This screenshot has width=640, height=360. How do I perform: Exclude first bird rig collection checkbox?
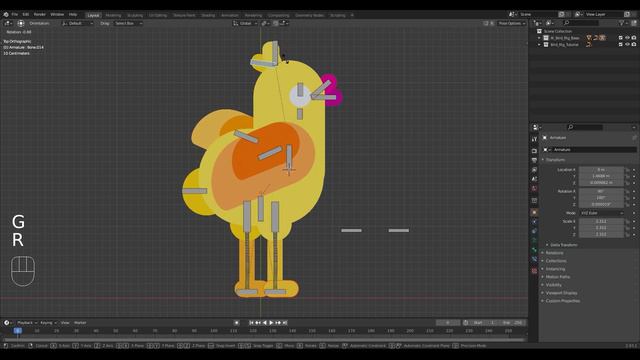(621, 38)
